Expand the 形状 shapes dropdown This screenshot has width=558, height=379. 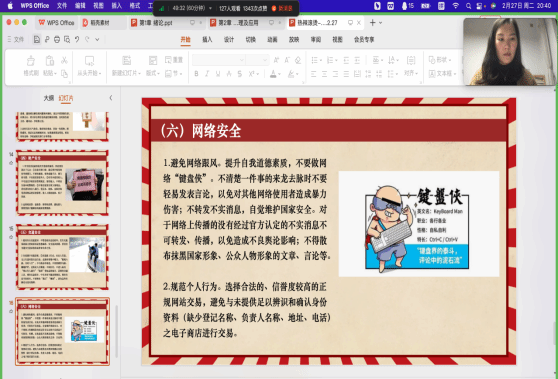[440, 60]
